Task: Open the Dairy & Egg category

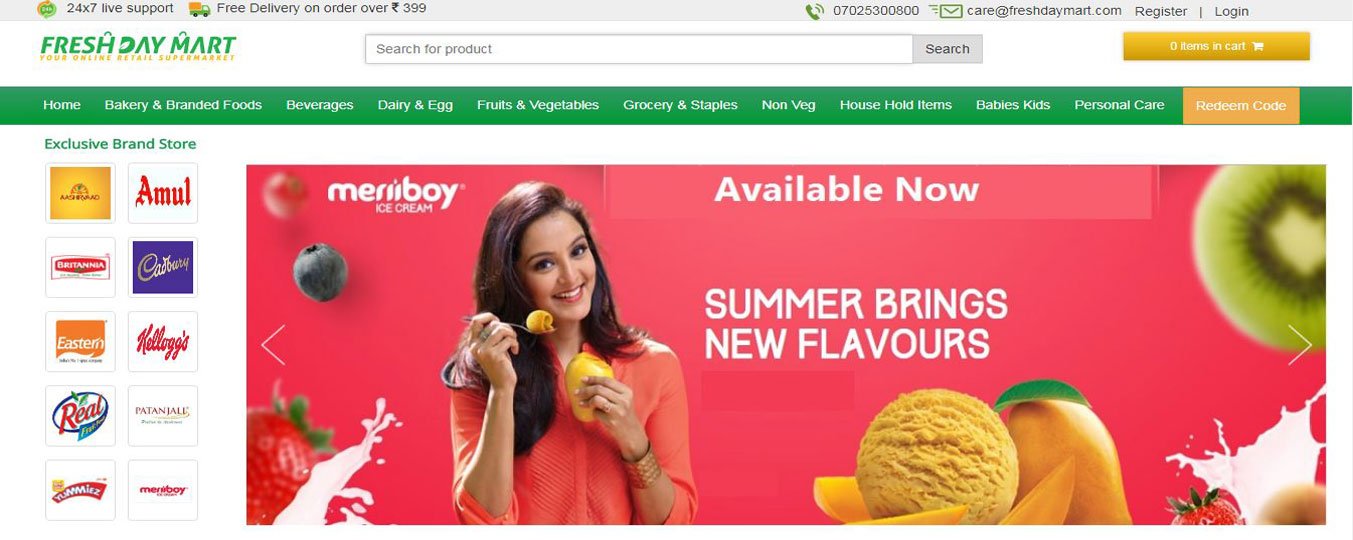Action: point(415,105)
